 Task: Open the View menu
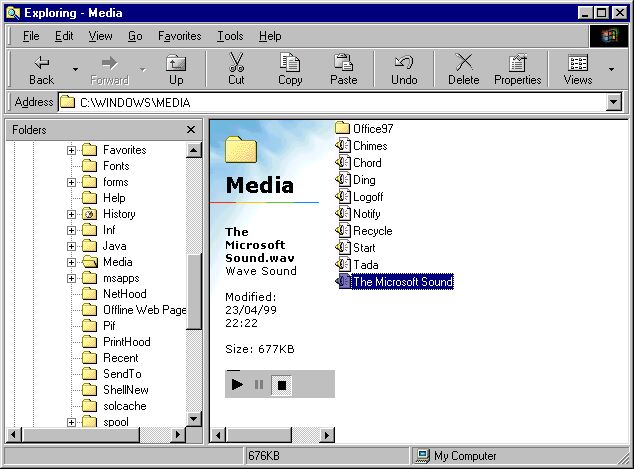tap(100, 36)
